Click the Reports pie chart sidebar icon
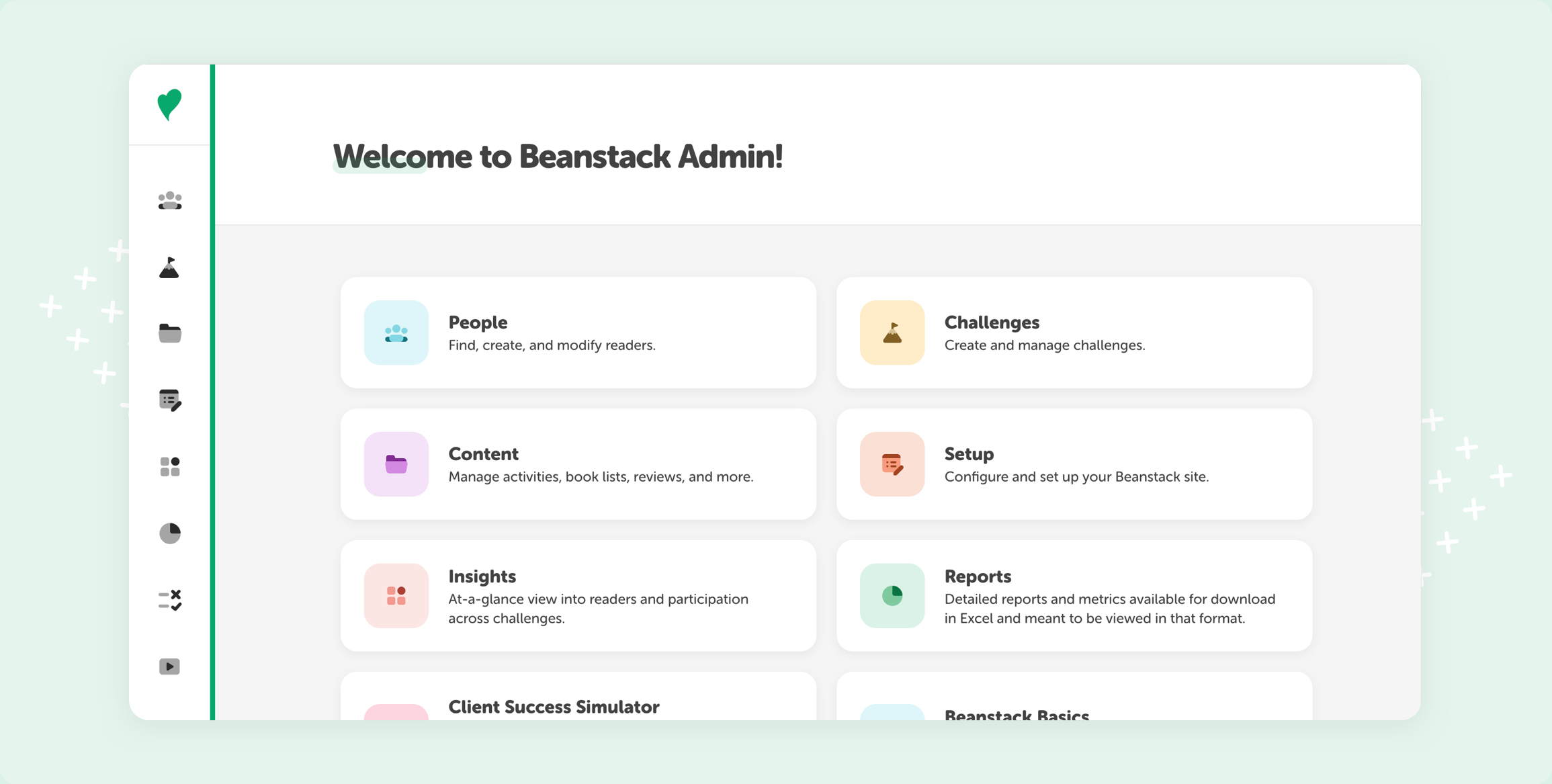The height and width of the screenshot is (784, 1552). tap(169, 533)
